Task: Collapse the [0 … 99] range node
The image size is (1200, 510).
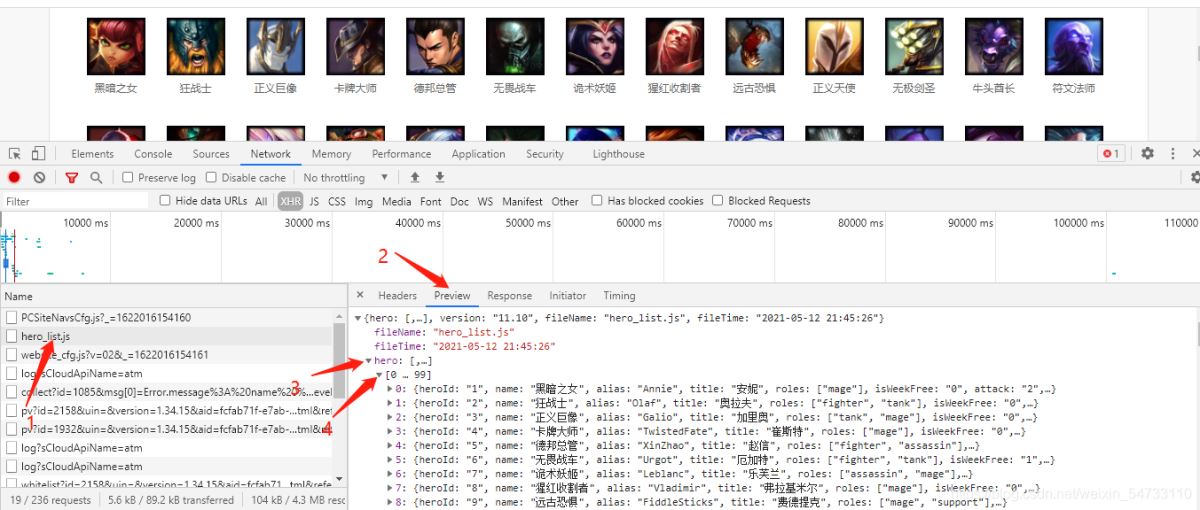Action: 380,374
